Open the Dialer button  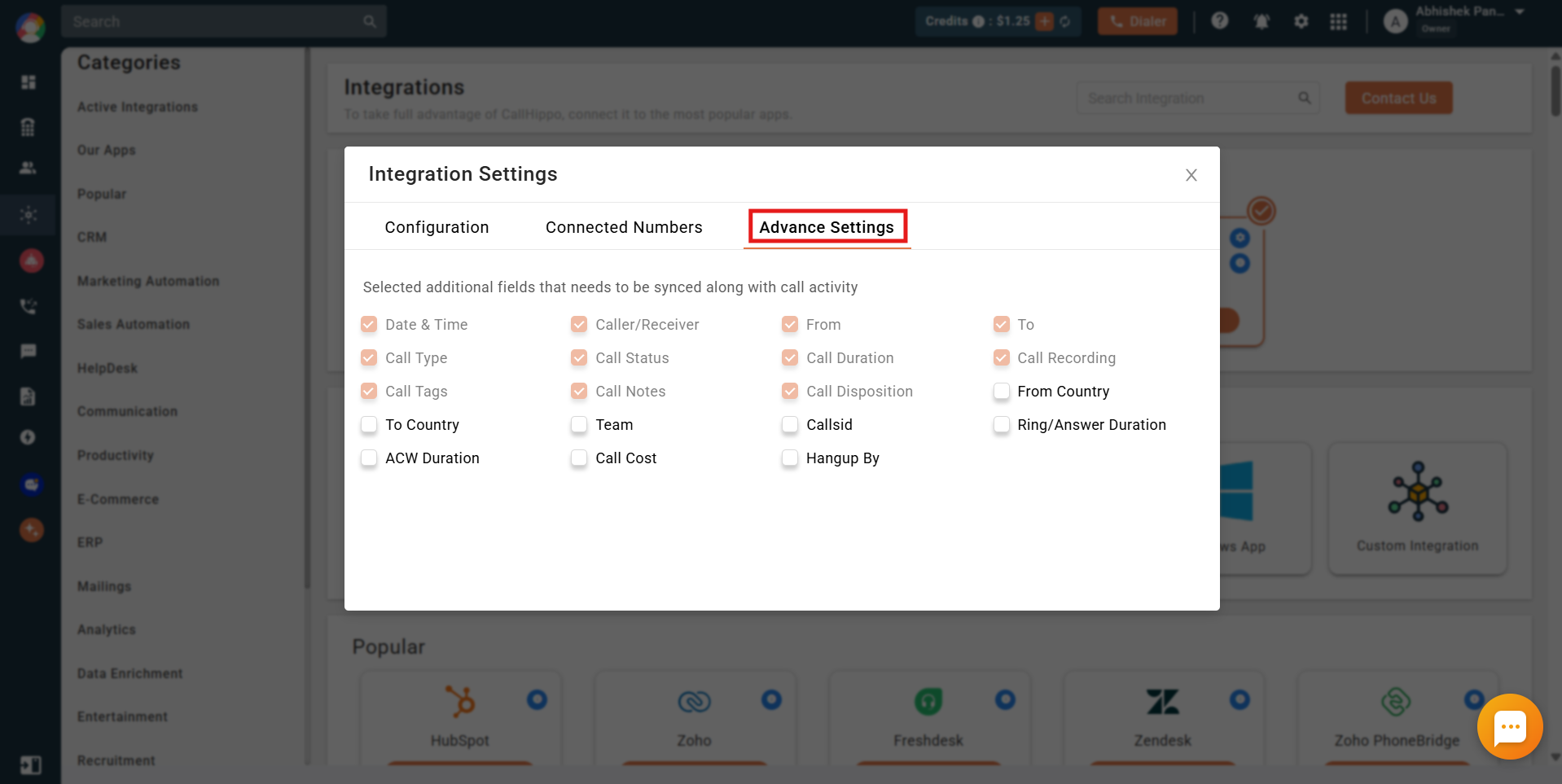point(1138,21)
